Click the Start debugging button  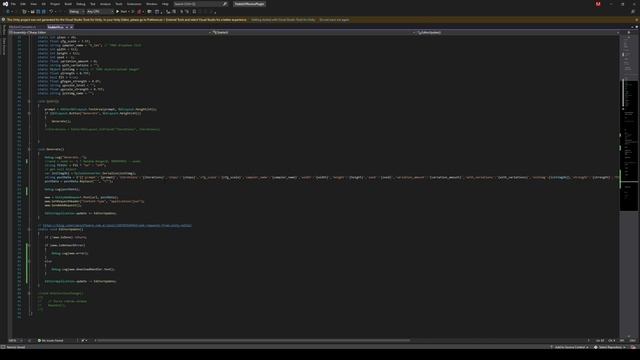pos(122,11)
